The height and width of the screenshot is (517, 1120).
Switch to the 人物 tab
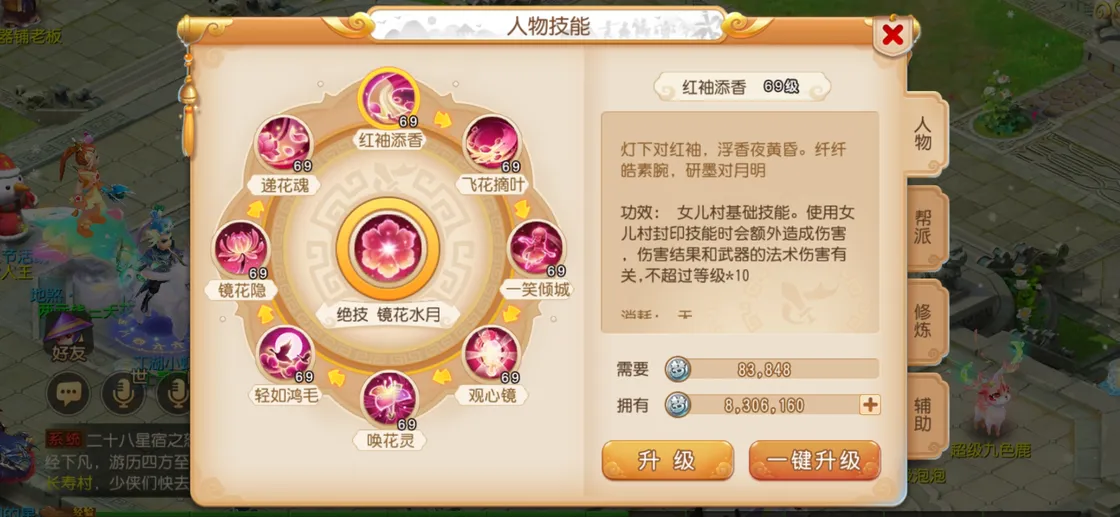pyautogui.click(x=925, y=134)
